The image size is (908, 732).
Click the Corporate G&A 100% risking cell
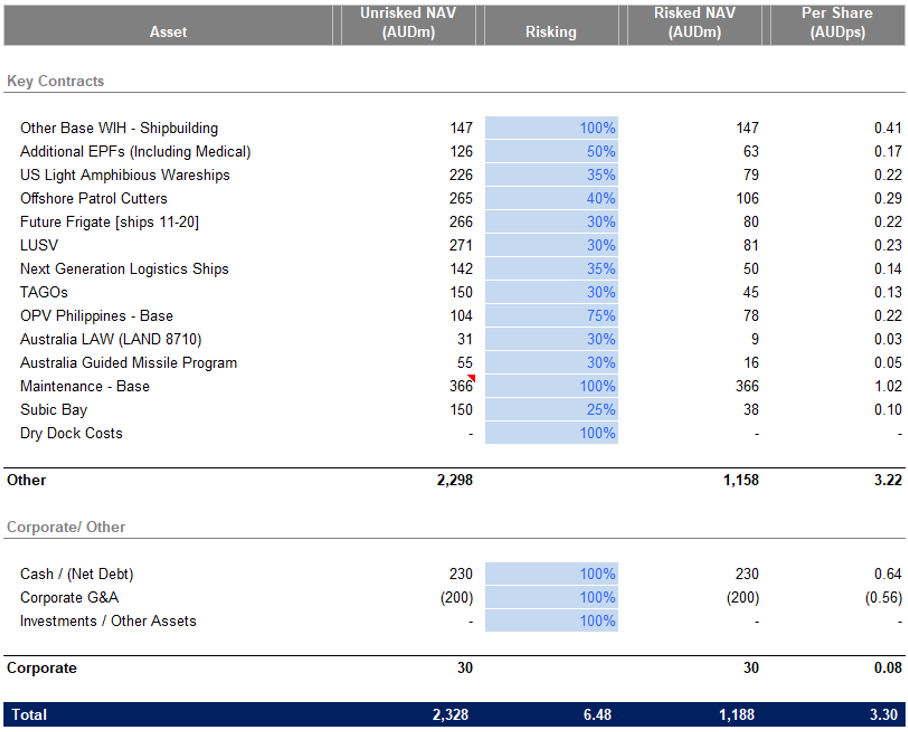coord(551,598)
